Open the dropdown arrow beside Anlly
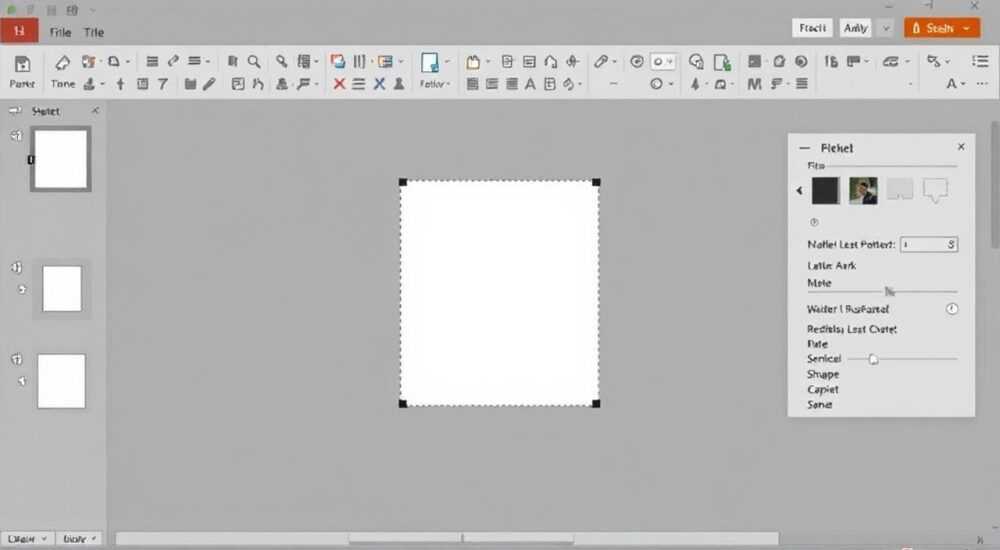Image resolution: width=1000 pixels, height=550 pixels. [886, 28]
